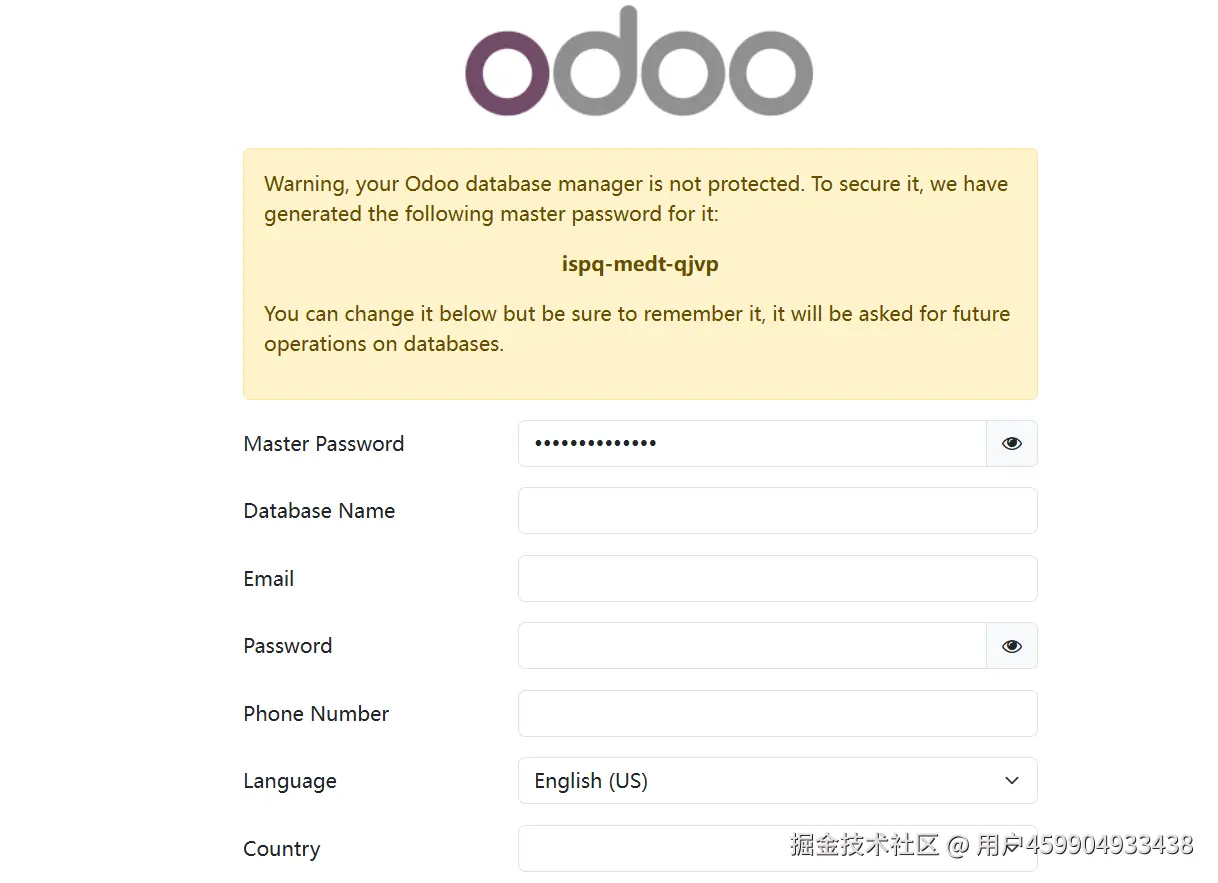The image size is (1218, 883).
Task: Click the Phone Number input box
Action: coord(777,714)
